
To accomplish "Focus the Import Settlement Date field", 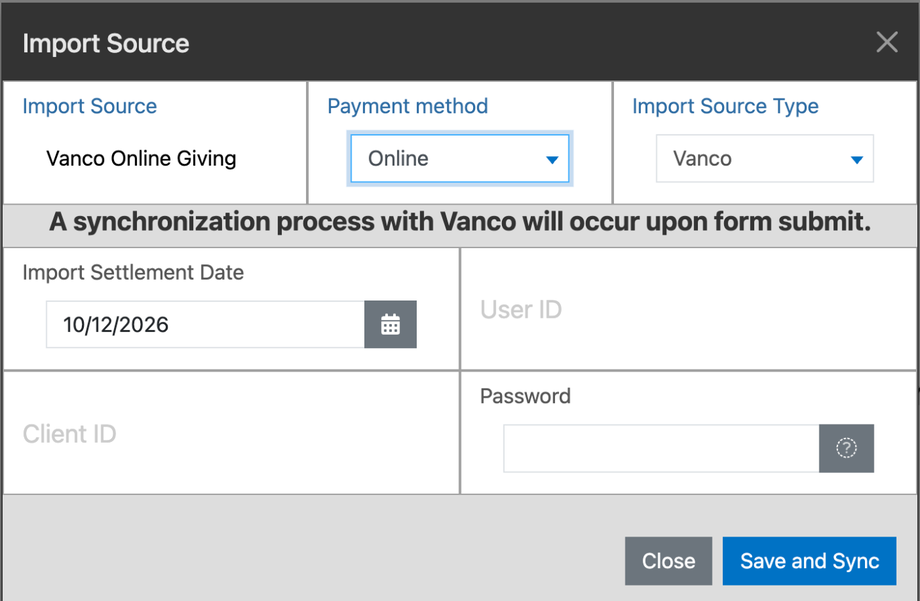I will coord(205,325).
